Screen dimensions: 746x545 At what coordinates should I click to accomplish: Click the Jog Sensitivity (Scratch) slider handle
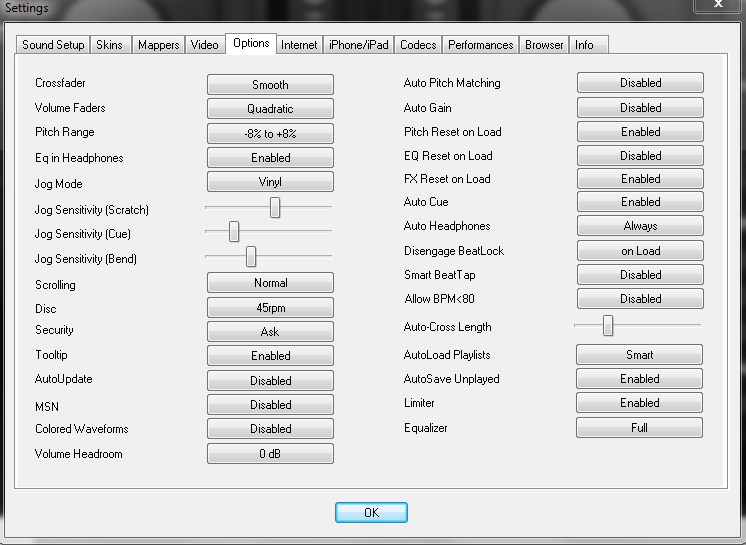point(275,207)
